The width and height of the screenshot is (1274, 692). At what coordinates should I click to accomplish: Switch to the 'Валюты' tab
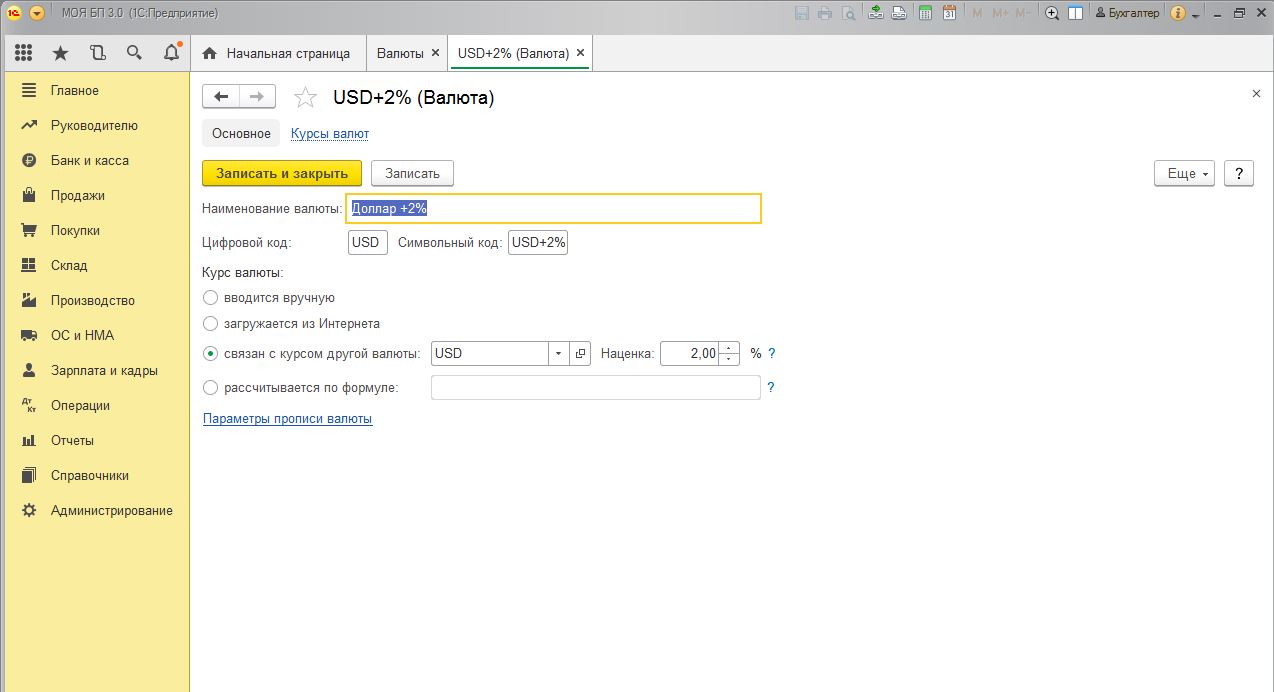coord(400,53)
